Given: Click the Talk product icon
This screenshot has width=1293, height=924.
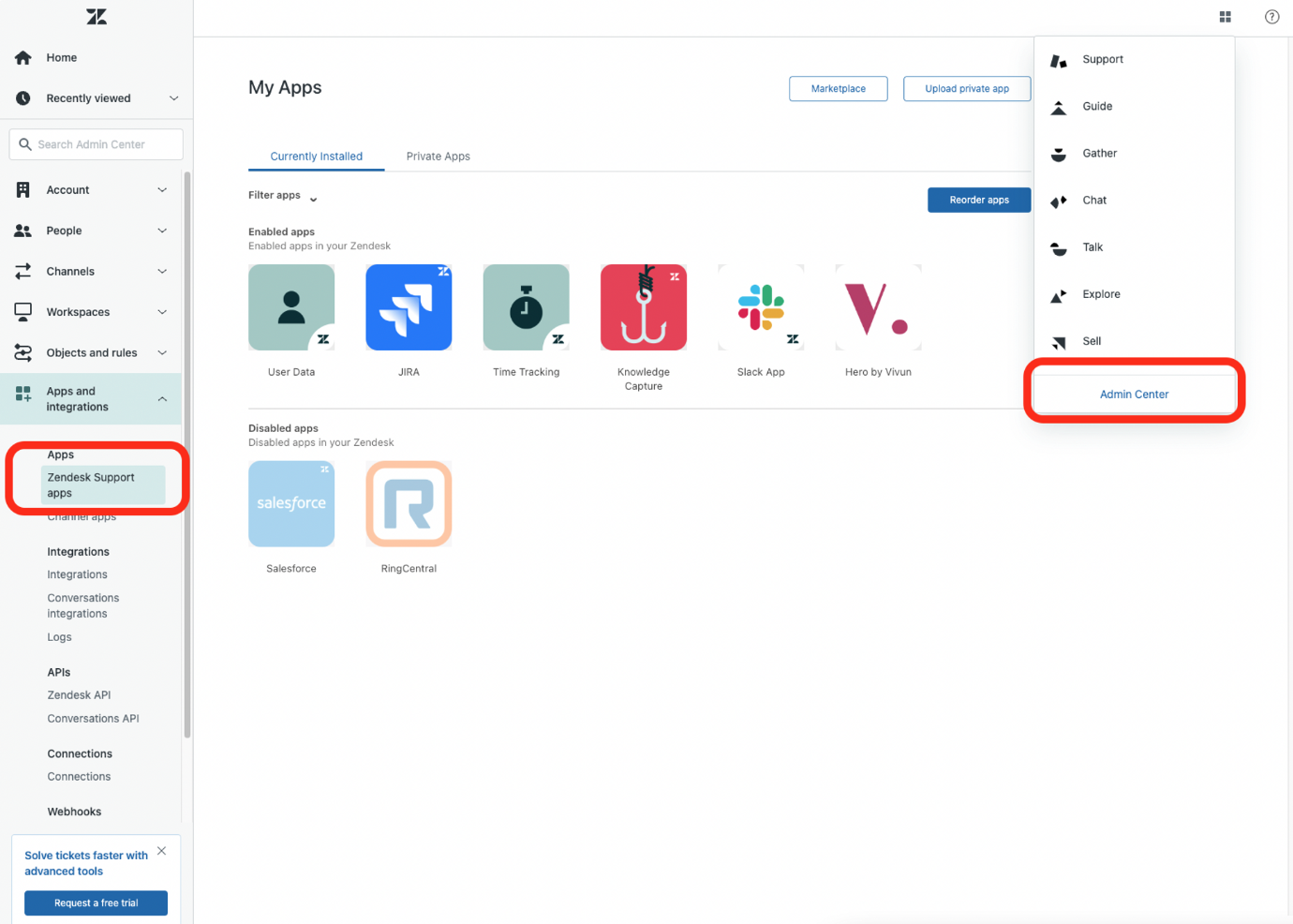Looking at the screenshot, I should (1059, 248).
